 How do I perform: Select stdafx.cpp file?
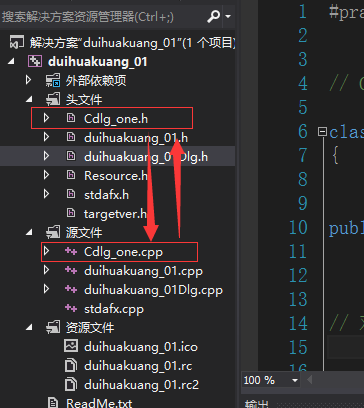[114, 309]
